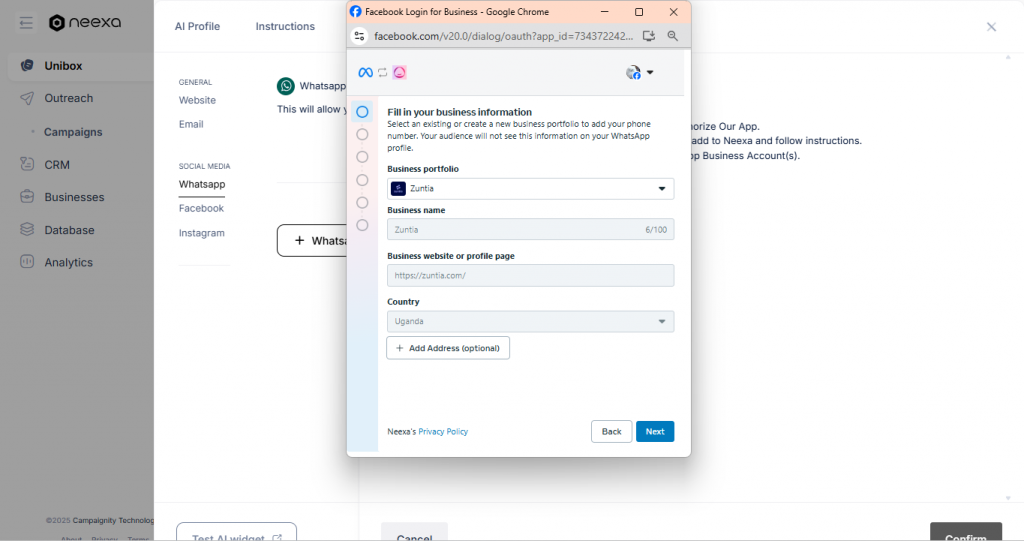The height and width of the screenshot is (541, 1024).
Task: Click the install app icon in address bar
Action: (x=648, y=36)
